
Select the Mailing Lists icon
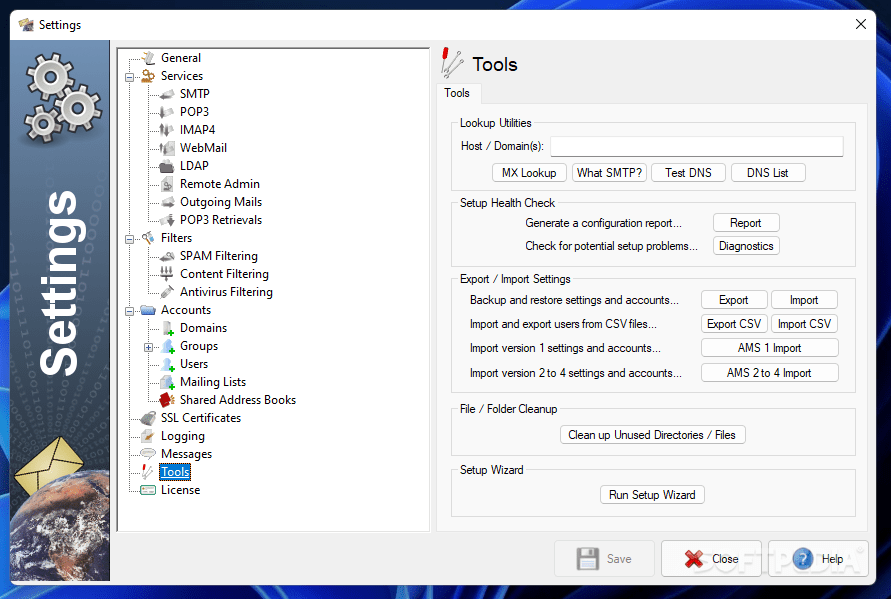pos(167,381)
